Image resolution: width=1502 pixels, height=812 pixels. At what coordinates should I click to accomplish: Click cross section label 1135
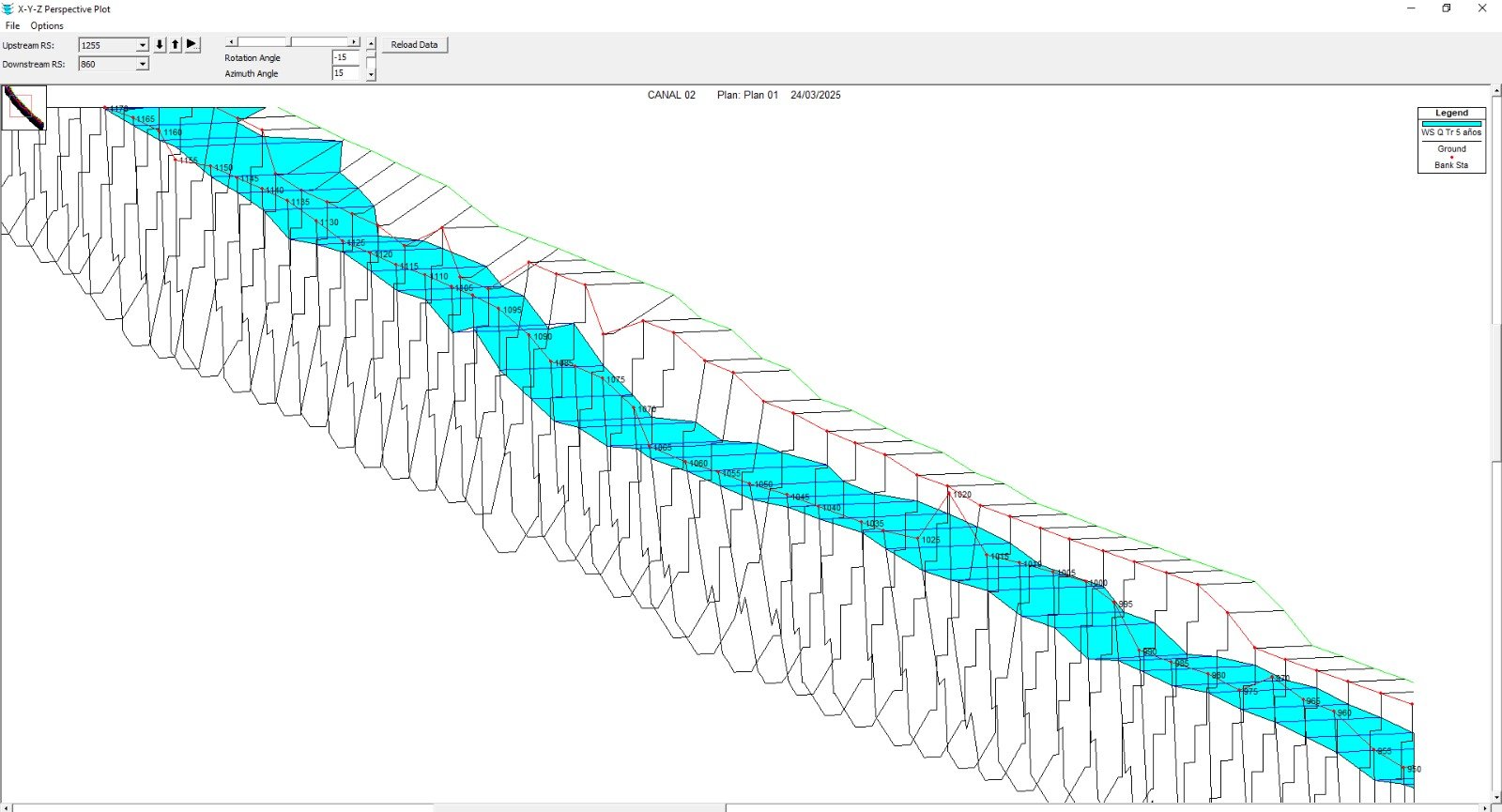[x=299, y=202]
